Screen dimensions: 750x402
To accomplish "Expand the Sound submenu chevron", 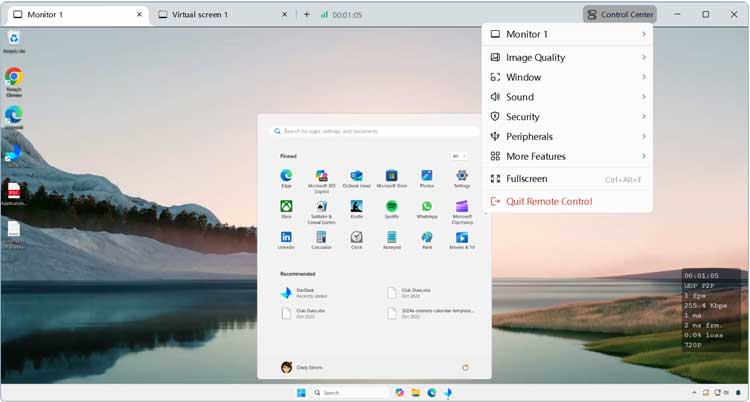I will click(x=643, y=97).
